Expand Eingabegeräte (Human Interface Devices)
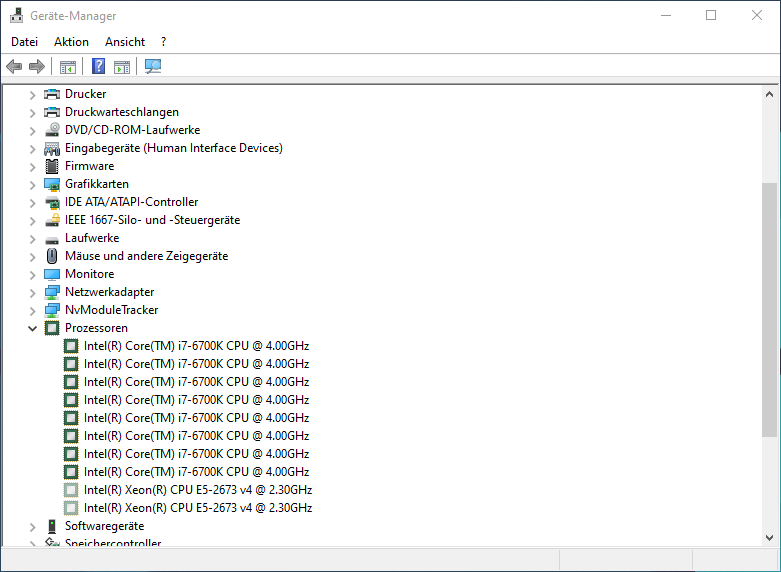 (32, 149)
